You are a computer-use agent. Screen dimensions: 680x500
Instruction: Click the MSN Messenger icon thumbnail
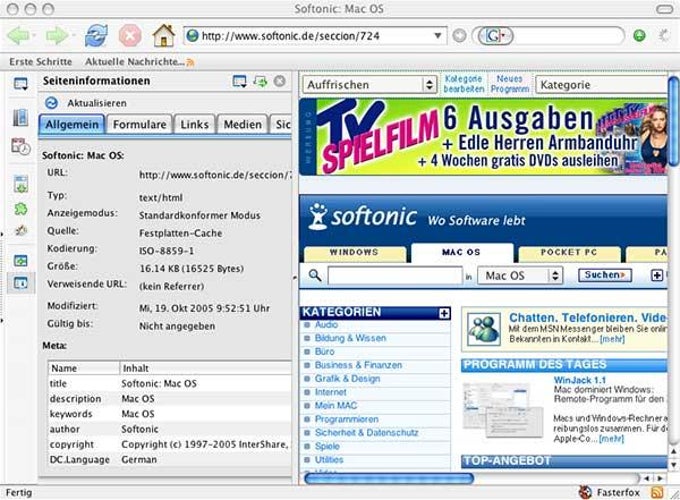pos(484,330)
